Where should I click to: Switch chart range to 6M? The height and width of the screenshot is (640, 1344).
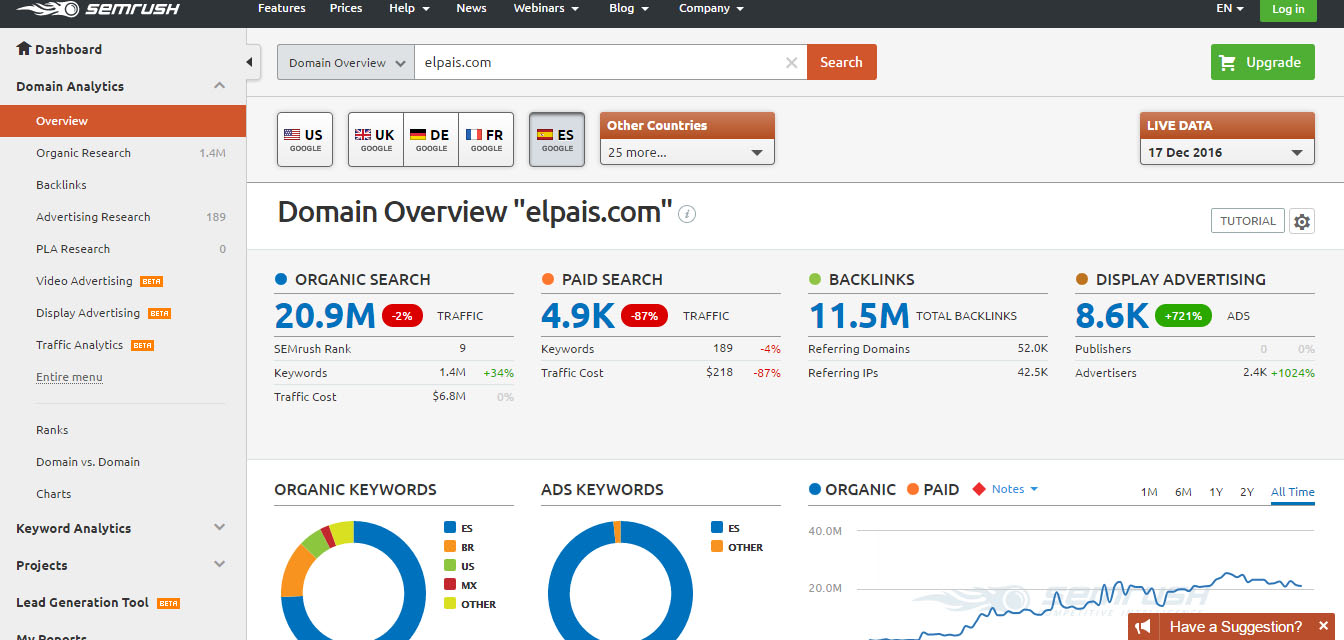pyautogui.click(x=1183, y=492)
